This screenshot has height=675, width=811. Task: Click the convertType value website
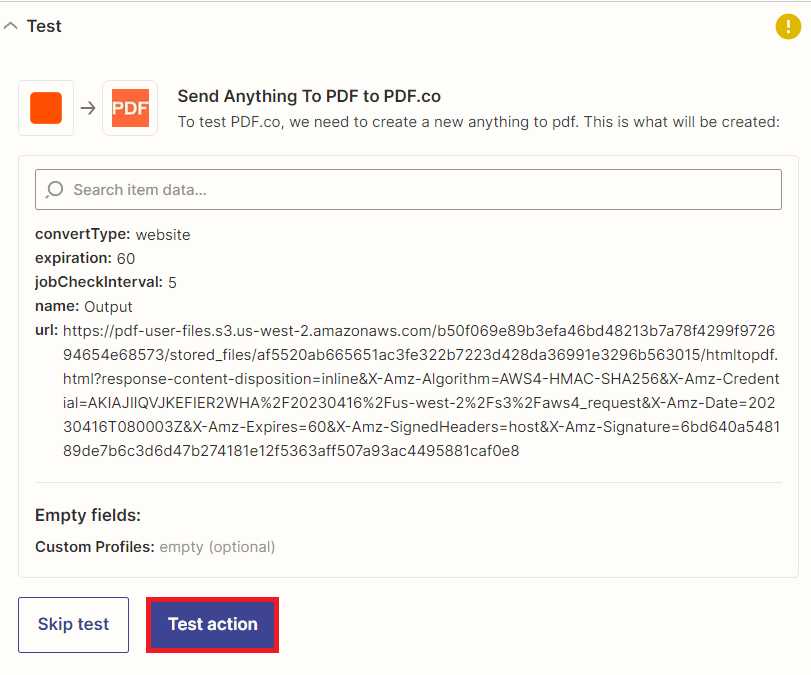[x=163, y=235]
